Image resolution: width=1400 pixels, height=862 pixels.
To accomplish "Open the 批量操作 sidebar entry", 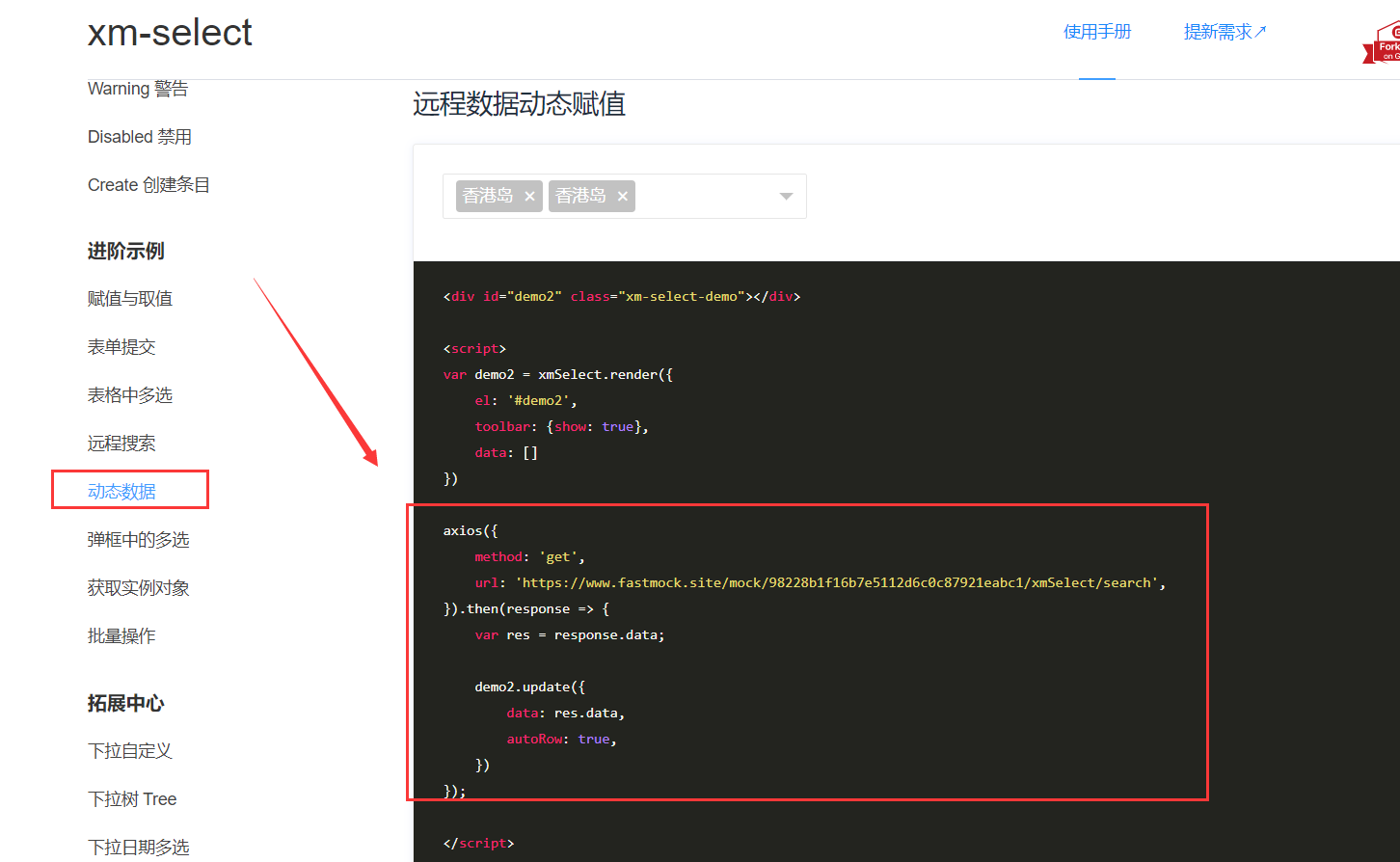I will pos(121,635).
